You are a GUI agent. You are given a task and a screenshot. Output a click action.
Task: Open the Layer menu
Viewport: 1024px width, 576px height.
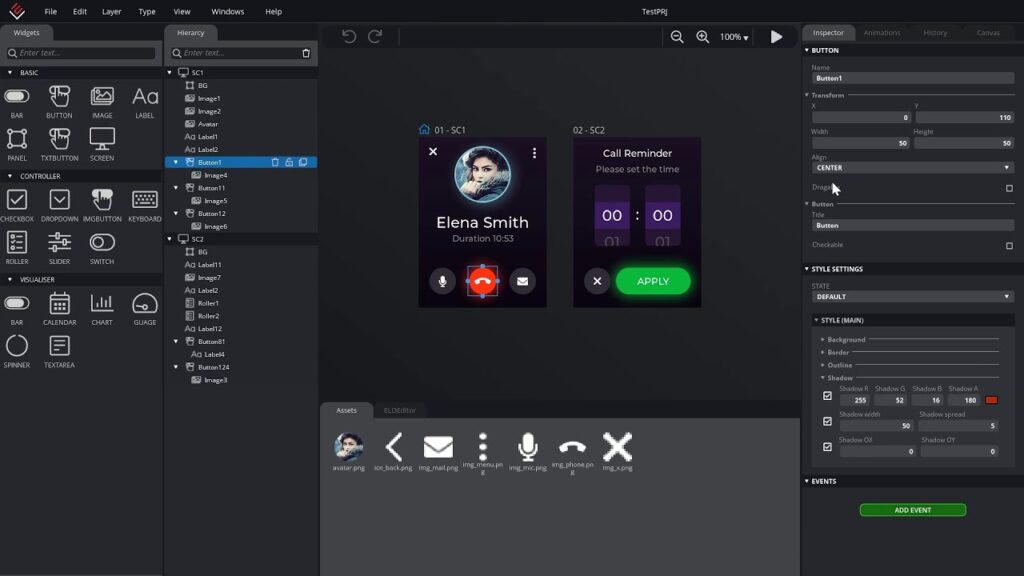click(112, 12)
